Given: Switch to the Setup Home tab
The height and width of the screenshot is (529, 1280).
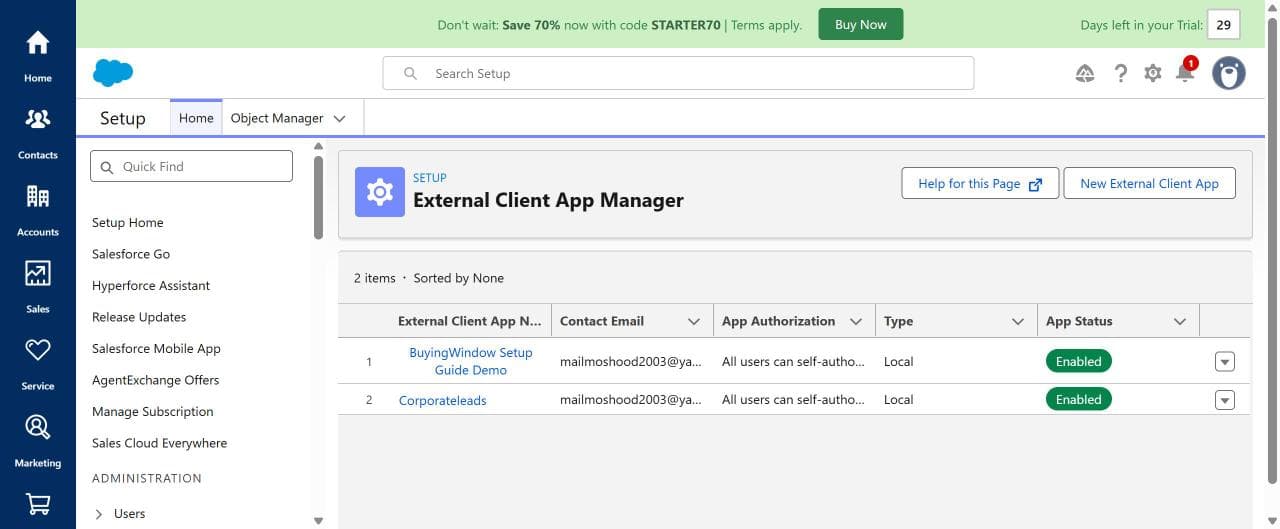Looking at the screenshot, I should pyautogui.click(x=196, y=118).
